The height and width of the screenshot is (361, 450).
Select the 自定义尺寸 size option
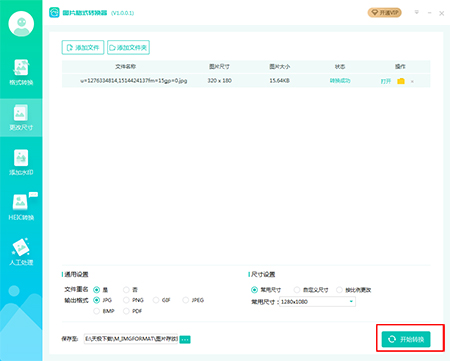coord(297,290)
